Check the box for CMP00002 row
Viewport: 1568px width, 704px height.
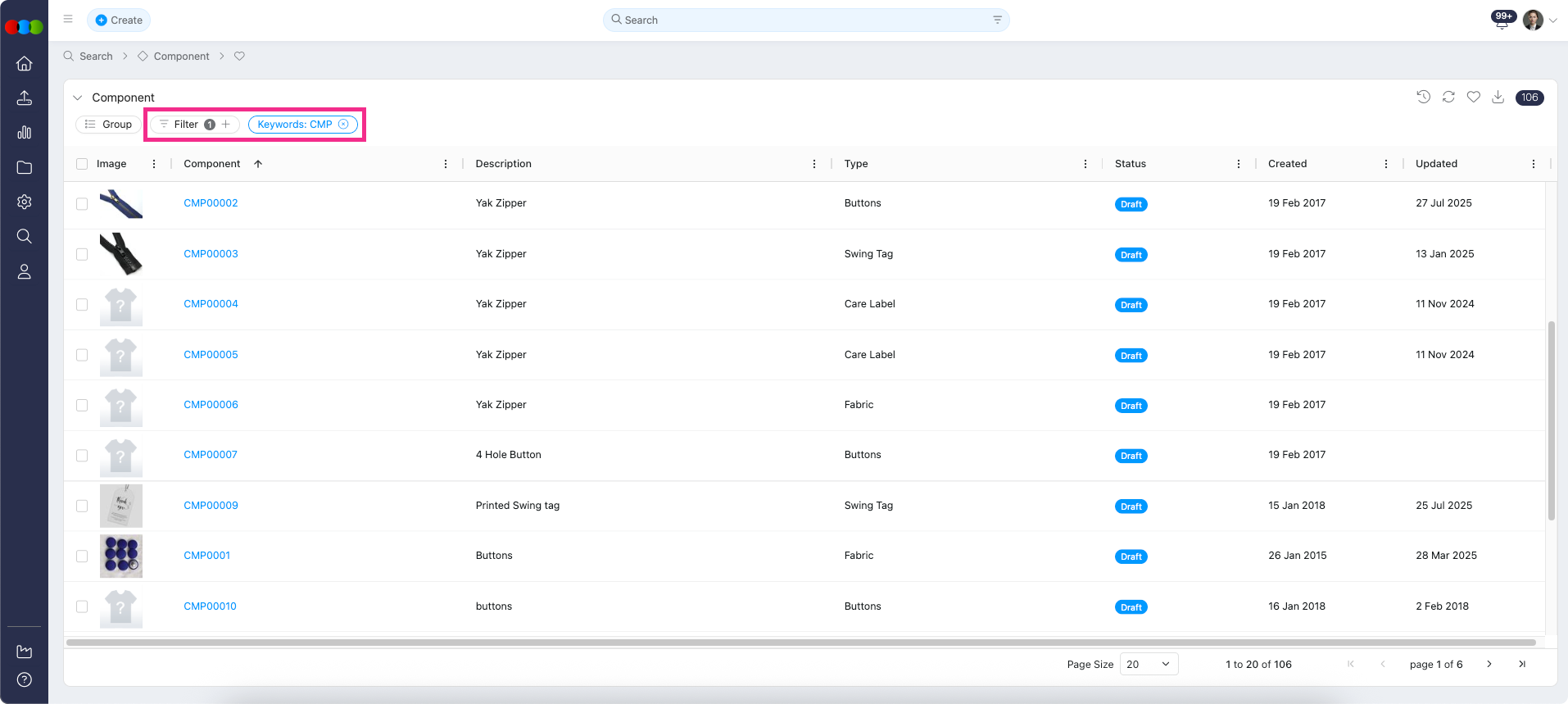pyautogui.click(x=82, y=204)
